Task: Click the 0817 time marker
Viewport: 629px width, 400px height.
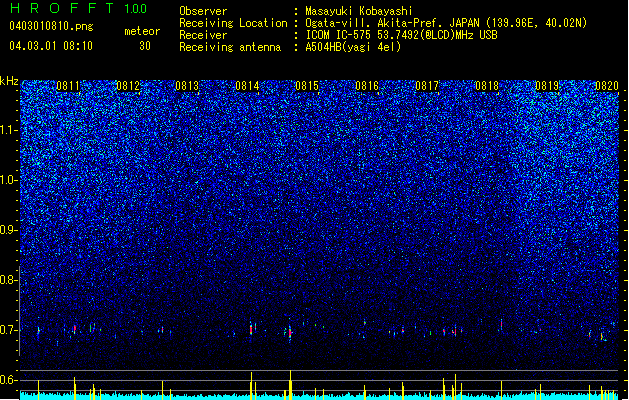Action: 427,86
